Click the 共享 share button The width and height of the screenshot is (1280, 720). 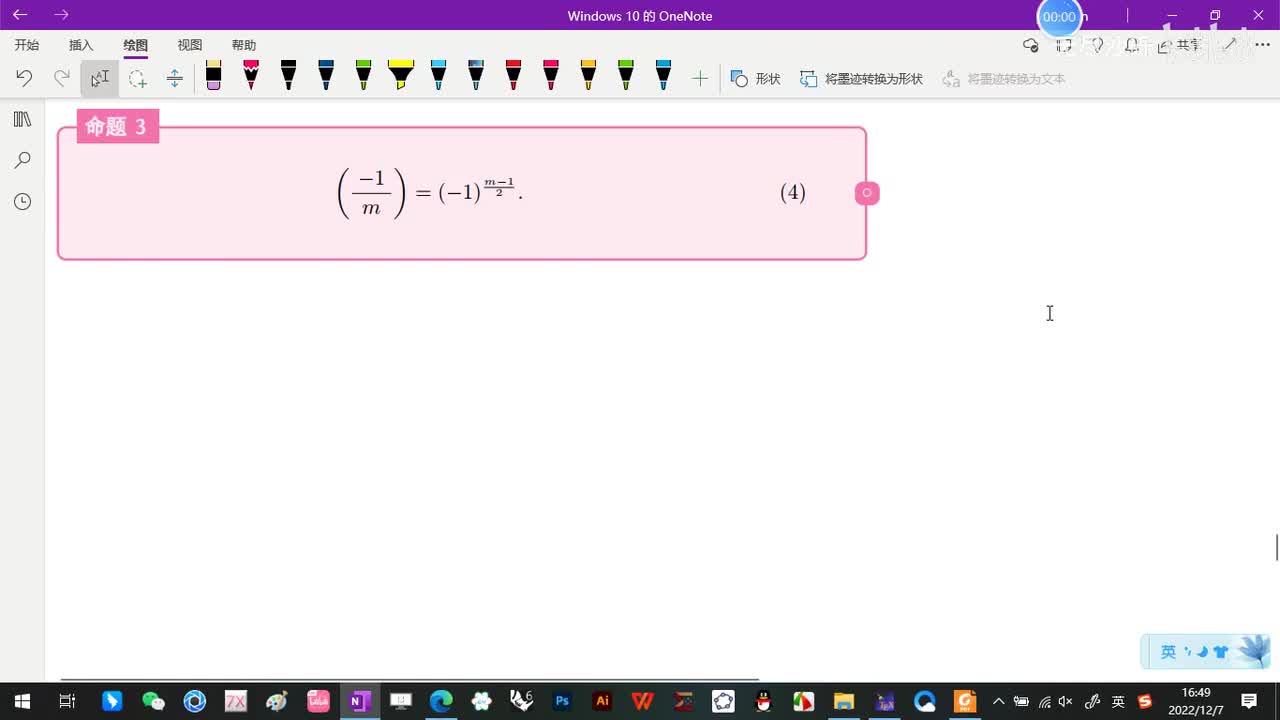click(x=1180, y=45)
